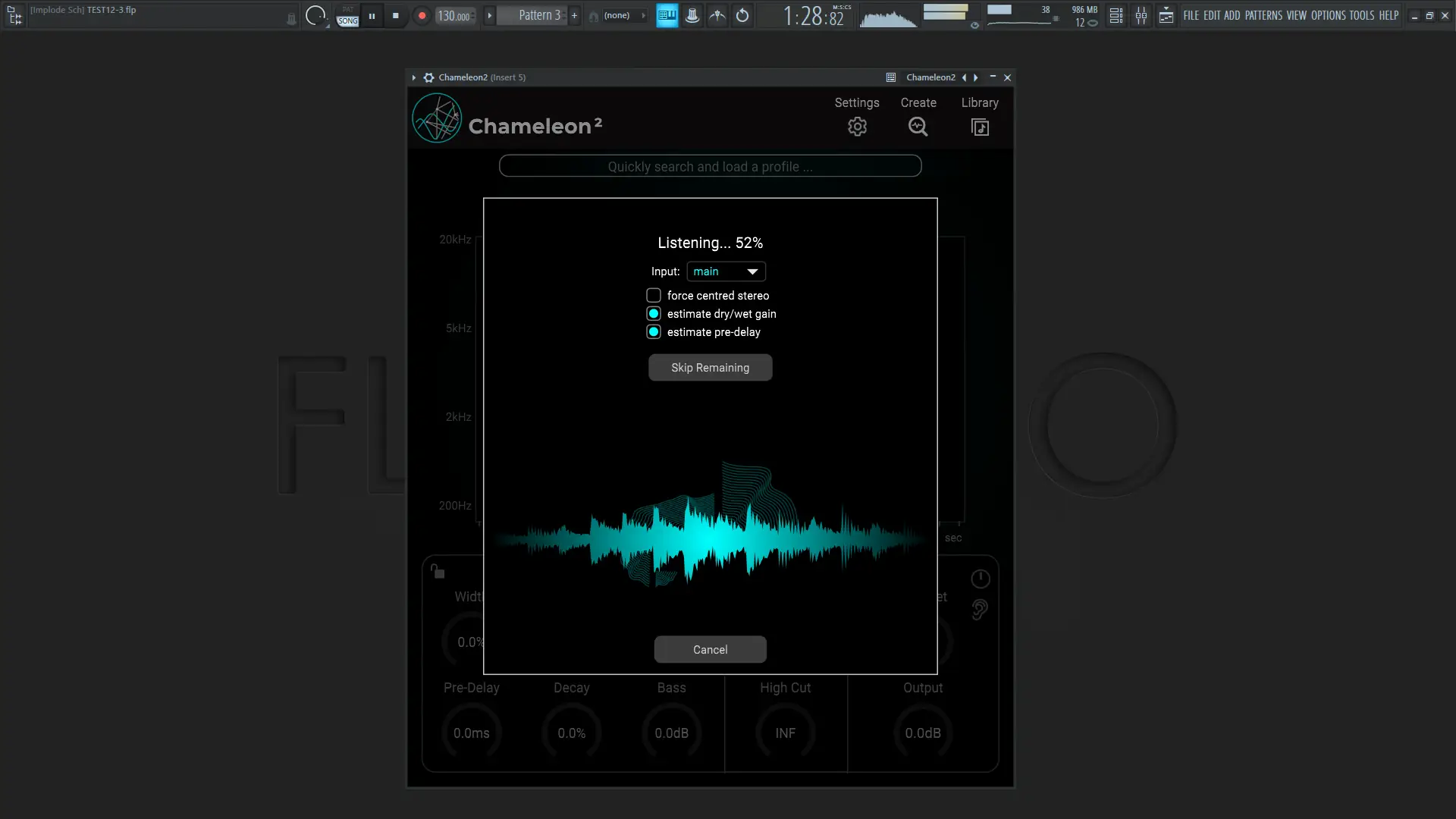Open the mixer icon in toolbar

(1141, 15)
